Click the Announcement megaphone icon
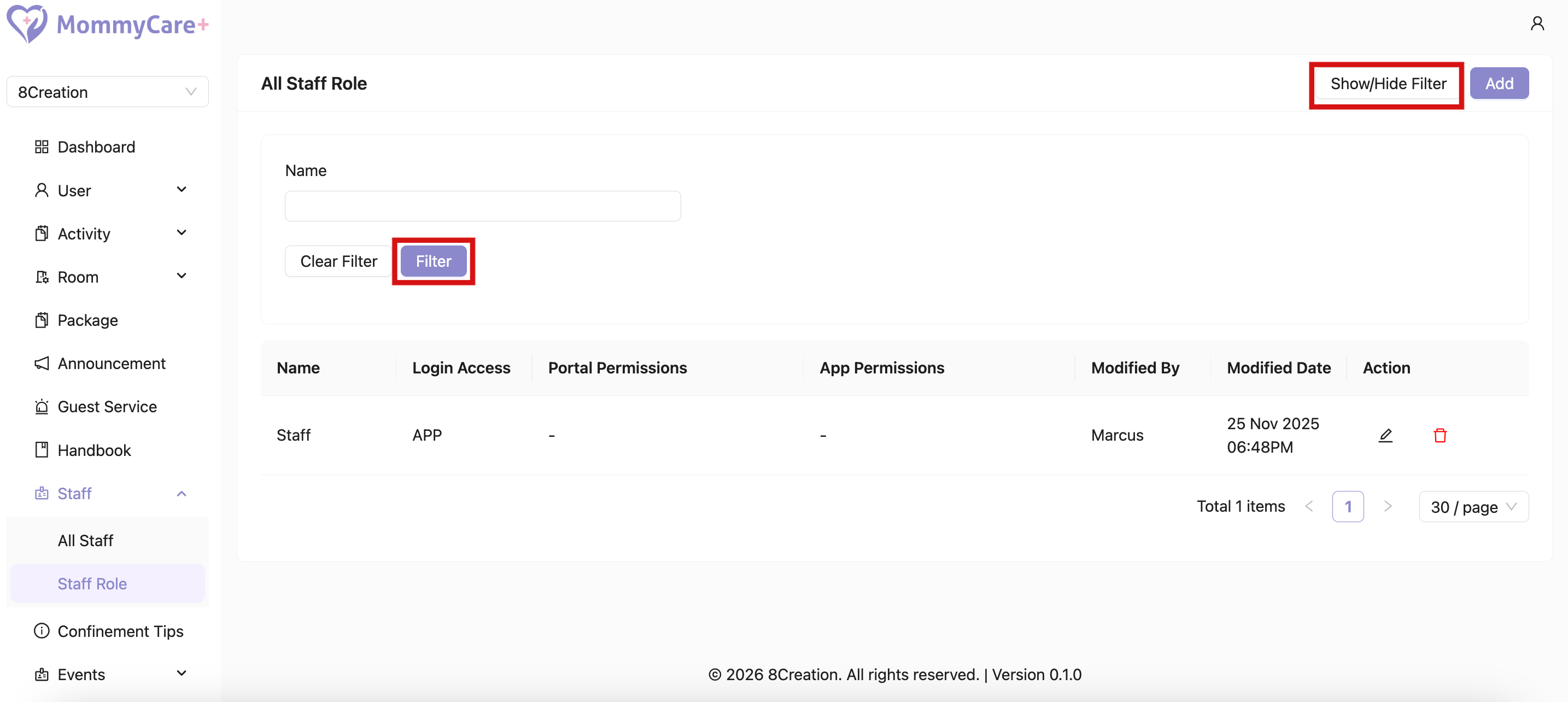Screen dimensions: 1568x702 click(42, 364)
